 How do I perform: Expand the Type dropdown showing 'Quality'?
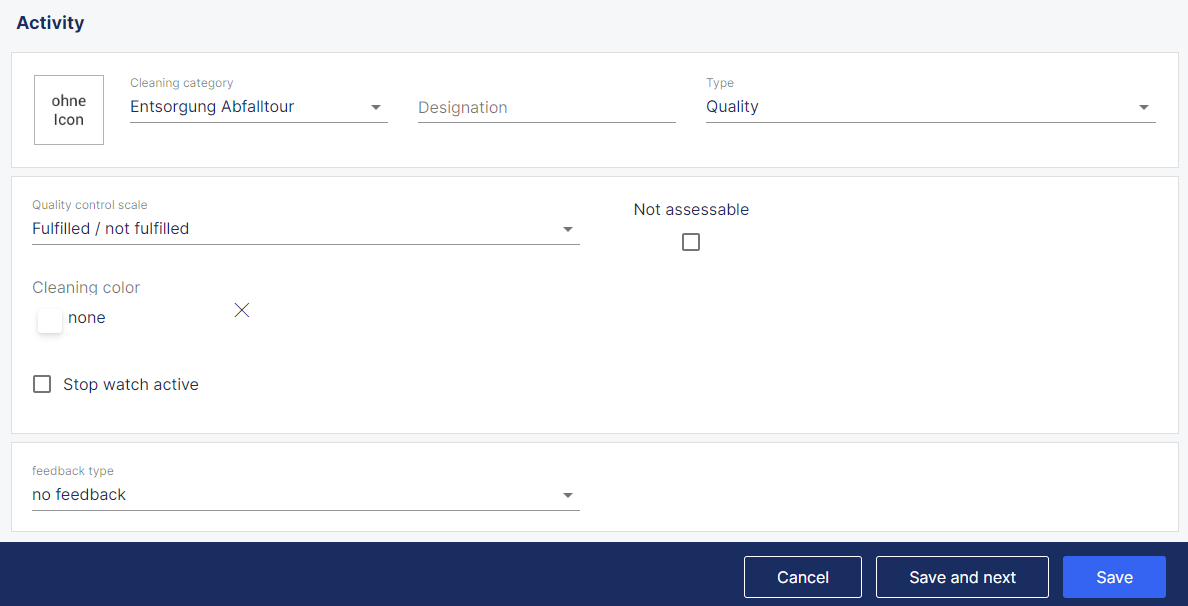pos(920,107)
